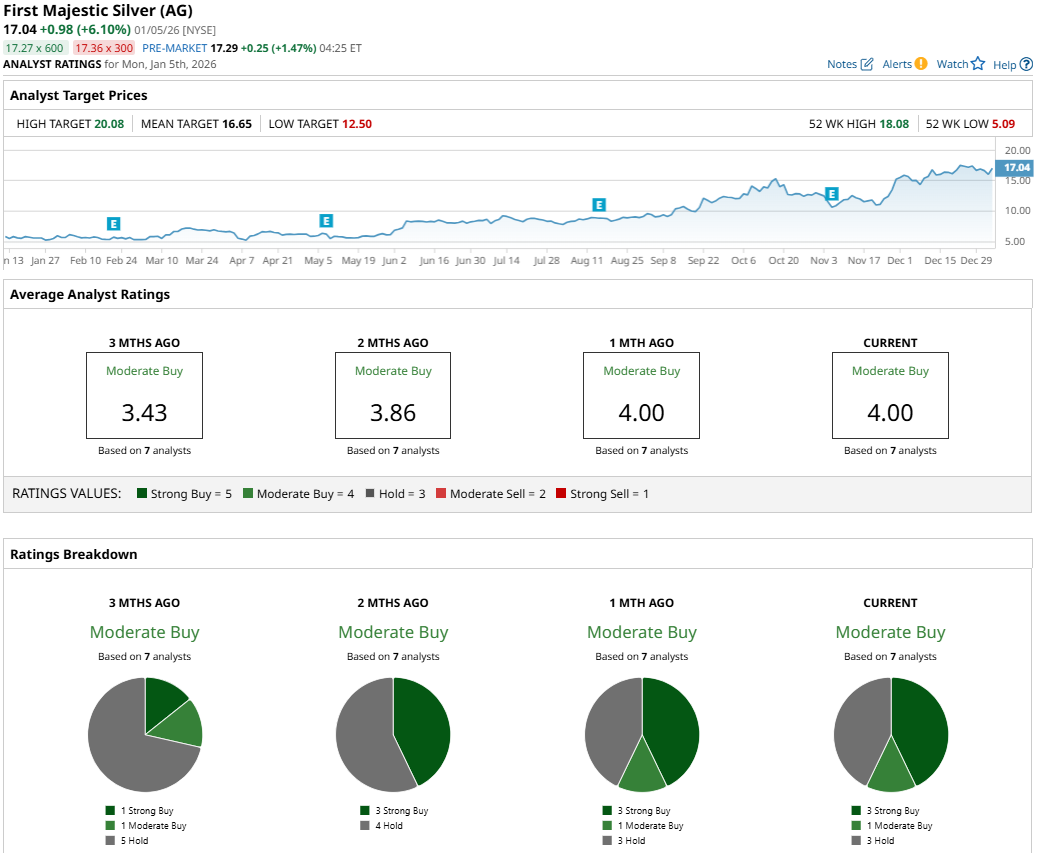
Task: Open the Help question mark icon
Action: (1026, 65)
